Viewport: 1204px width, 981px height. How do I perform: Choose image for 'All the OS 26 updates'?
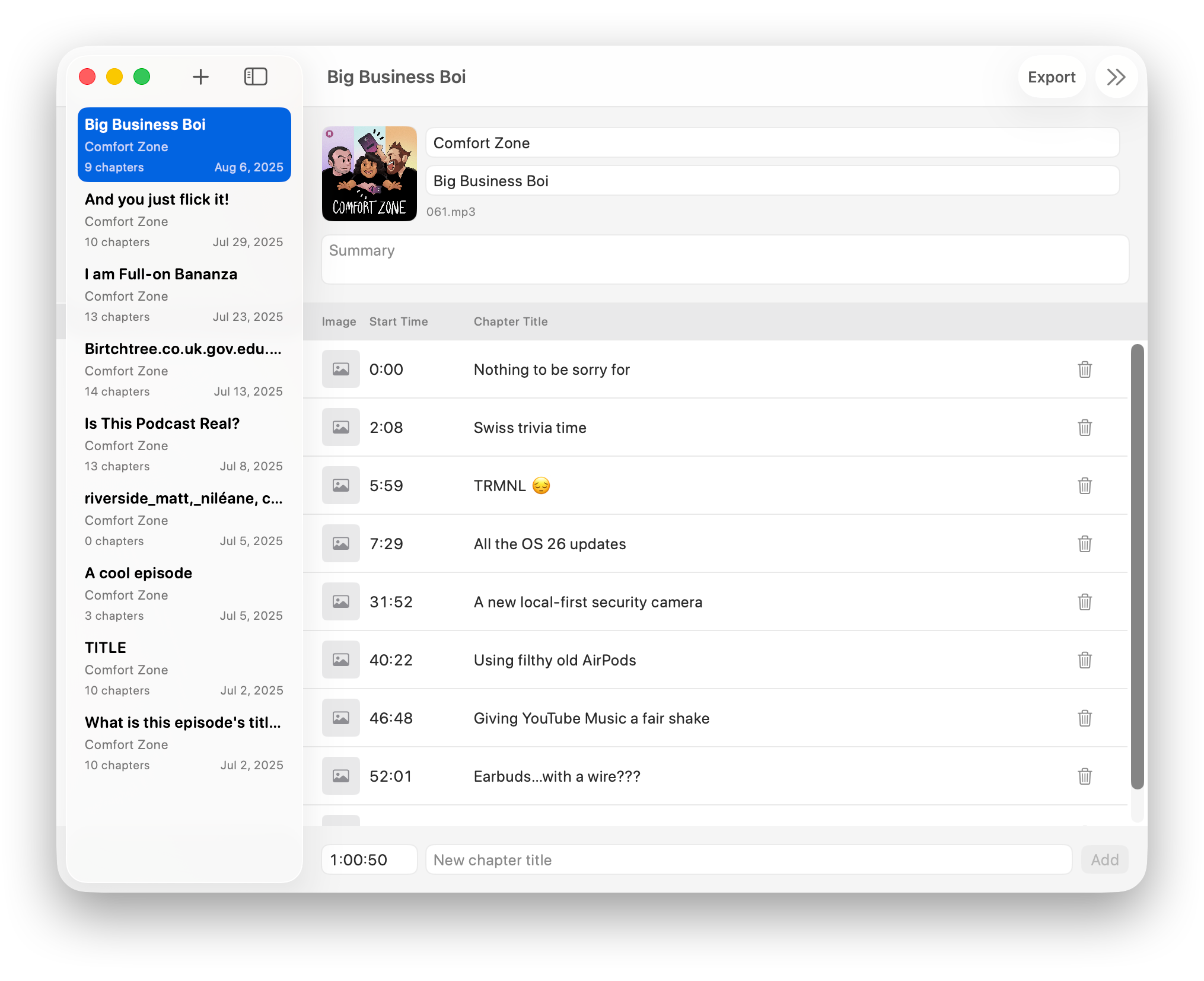340,544
